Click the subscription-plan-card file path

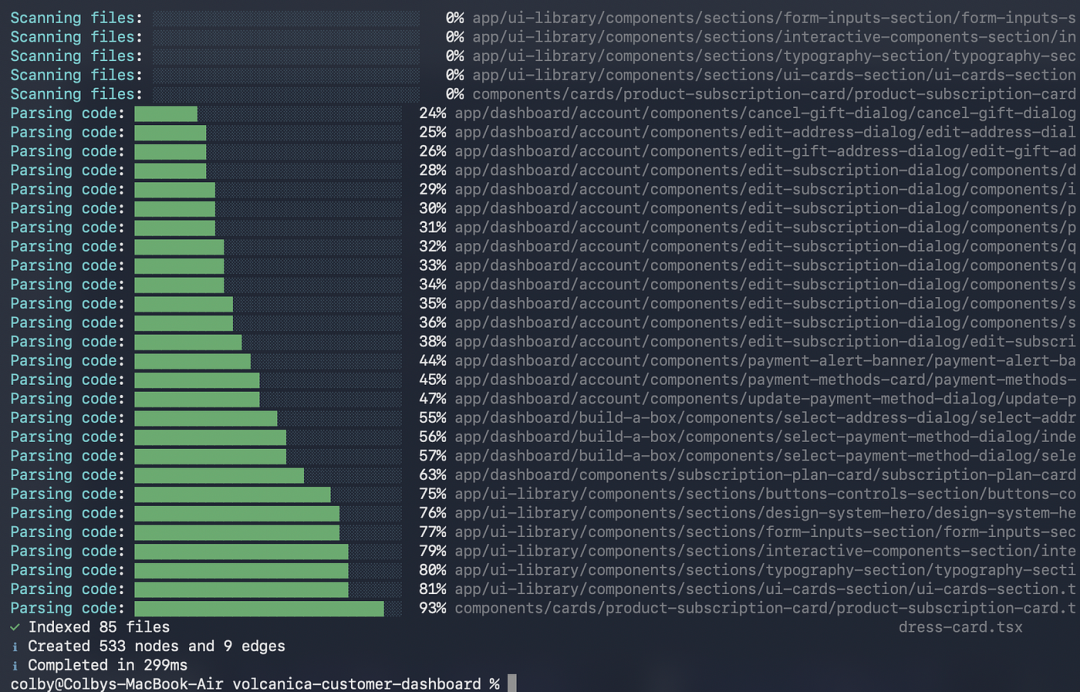764,475
